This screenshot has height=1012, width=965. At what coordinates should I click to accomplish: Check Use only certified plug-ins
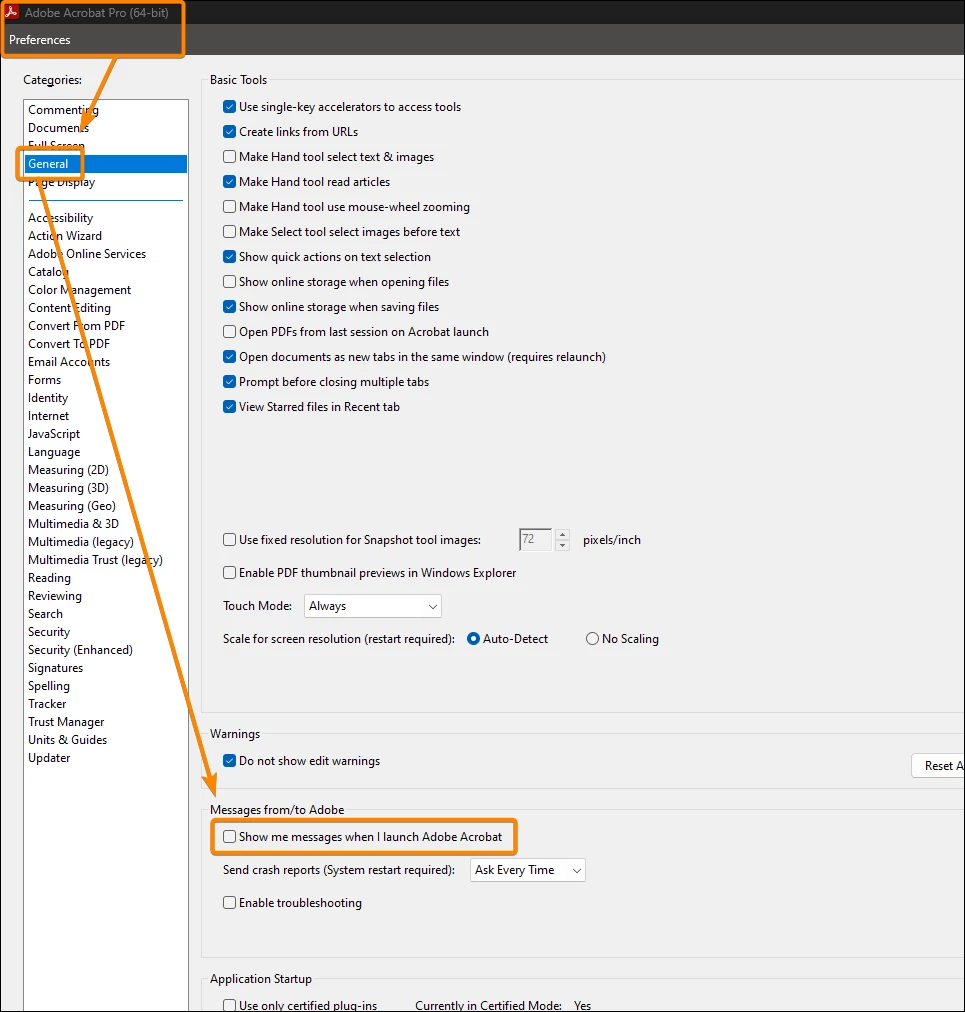pyautogui.click(x=229, y=1006)
